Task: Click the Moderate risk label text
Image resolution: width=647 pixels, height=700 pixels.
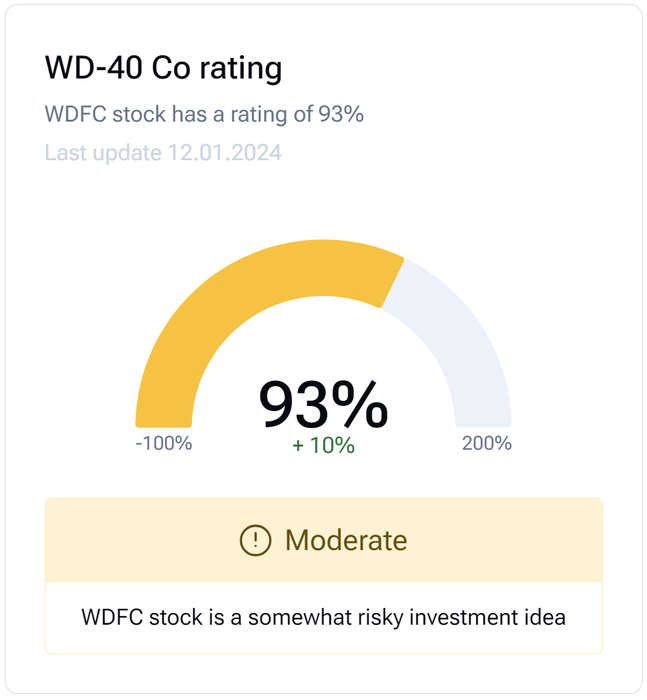Action: tap(346, 540)
